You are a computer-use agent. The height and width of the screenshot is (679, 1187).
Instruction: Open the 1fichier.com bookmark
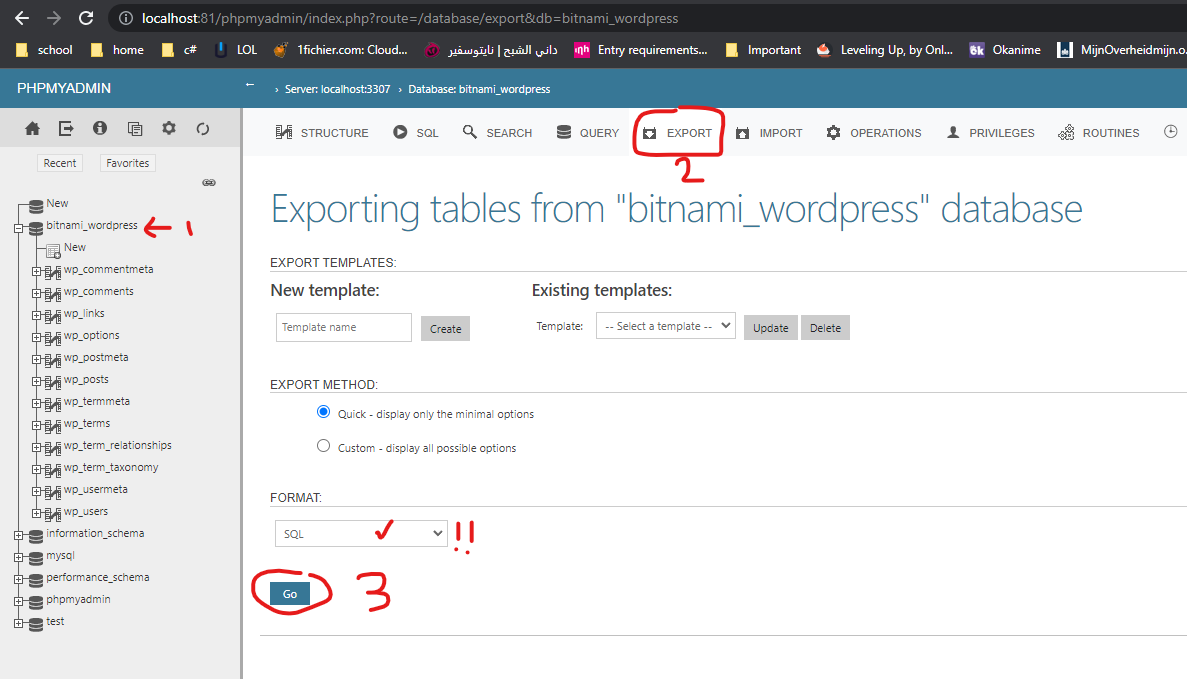click(x=341, y=50)
